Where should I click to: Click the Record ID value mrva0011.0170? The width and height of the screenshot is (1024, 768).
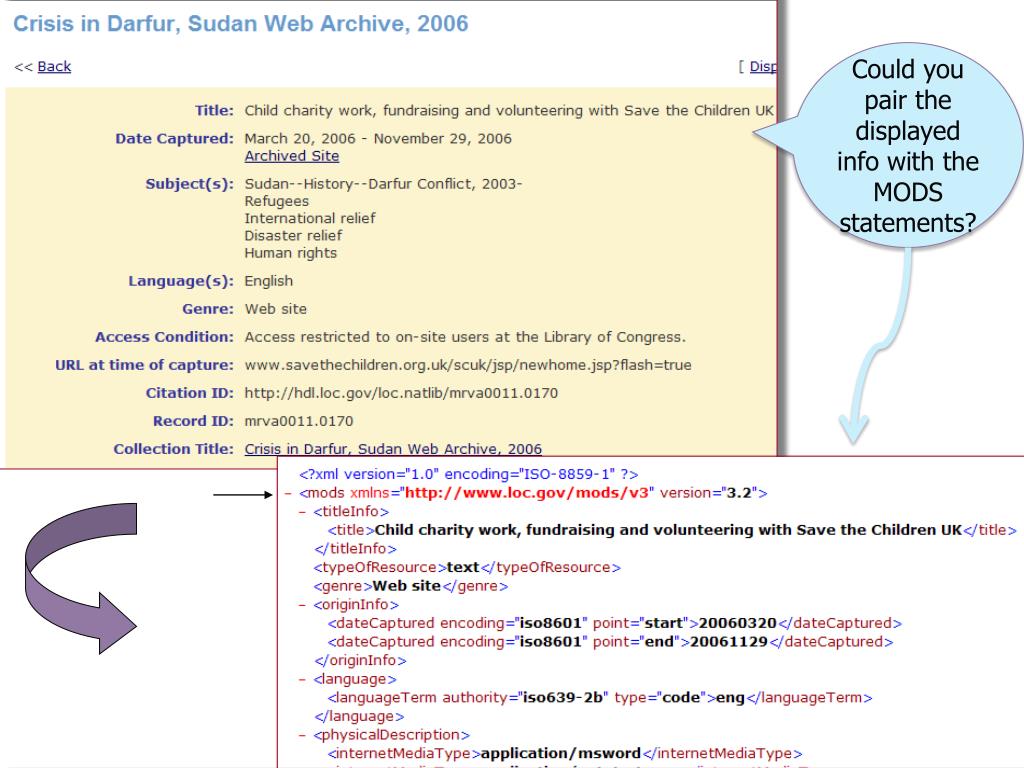point(298,421)
